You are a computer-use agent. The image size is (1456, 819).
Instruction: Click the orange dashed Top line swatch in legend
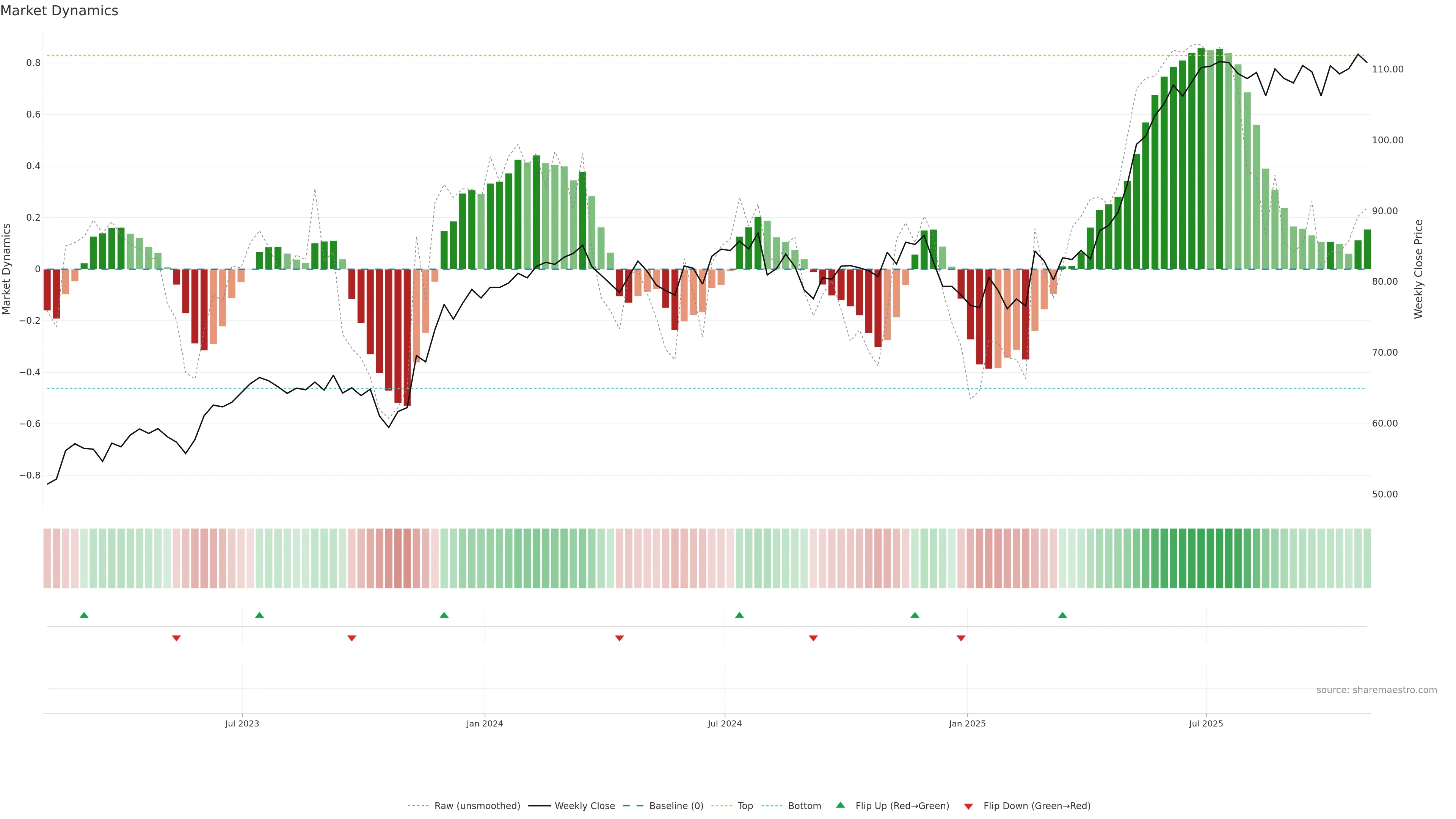tap(721, 806)
